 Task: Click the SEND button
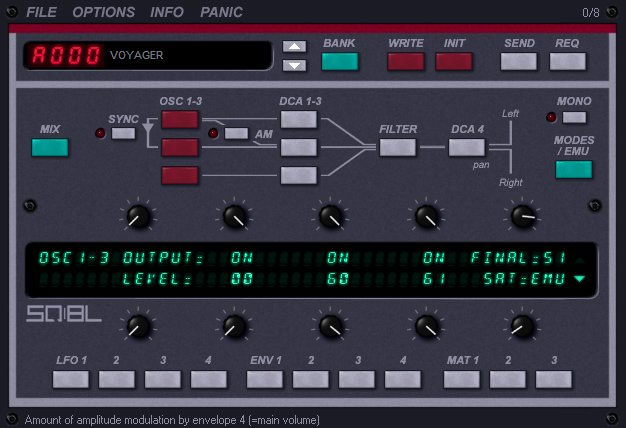pyautogui.click(x=519, y=61)
